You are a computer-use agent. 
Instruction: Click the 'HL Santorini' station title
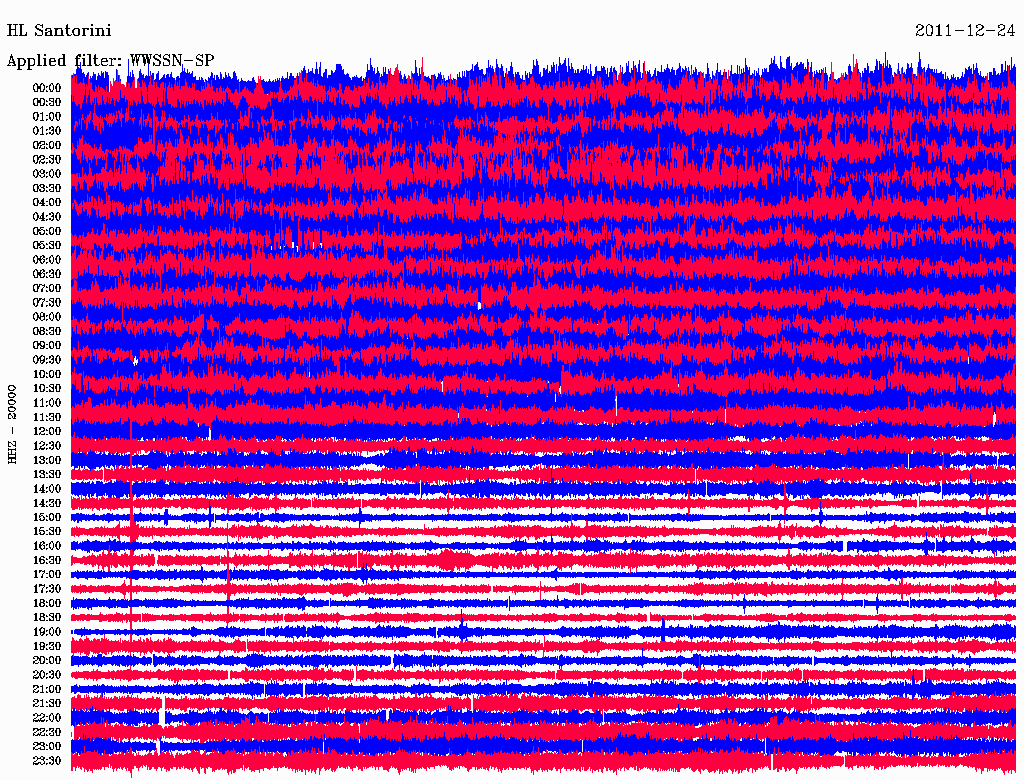59,31
